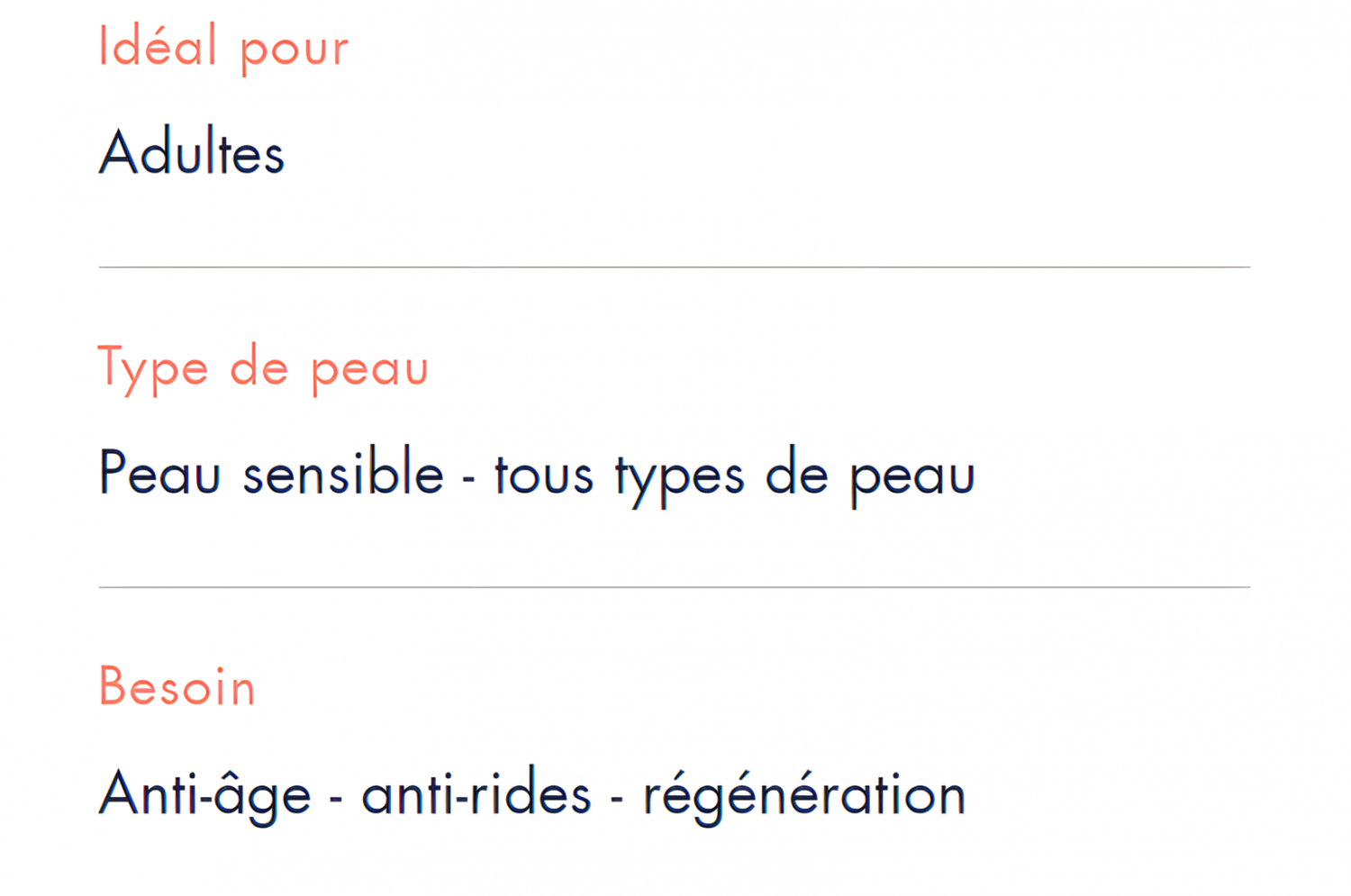Click the "anti-rides" word

476,792
